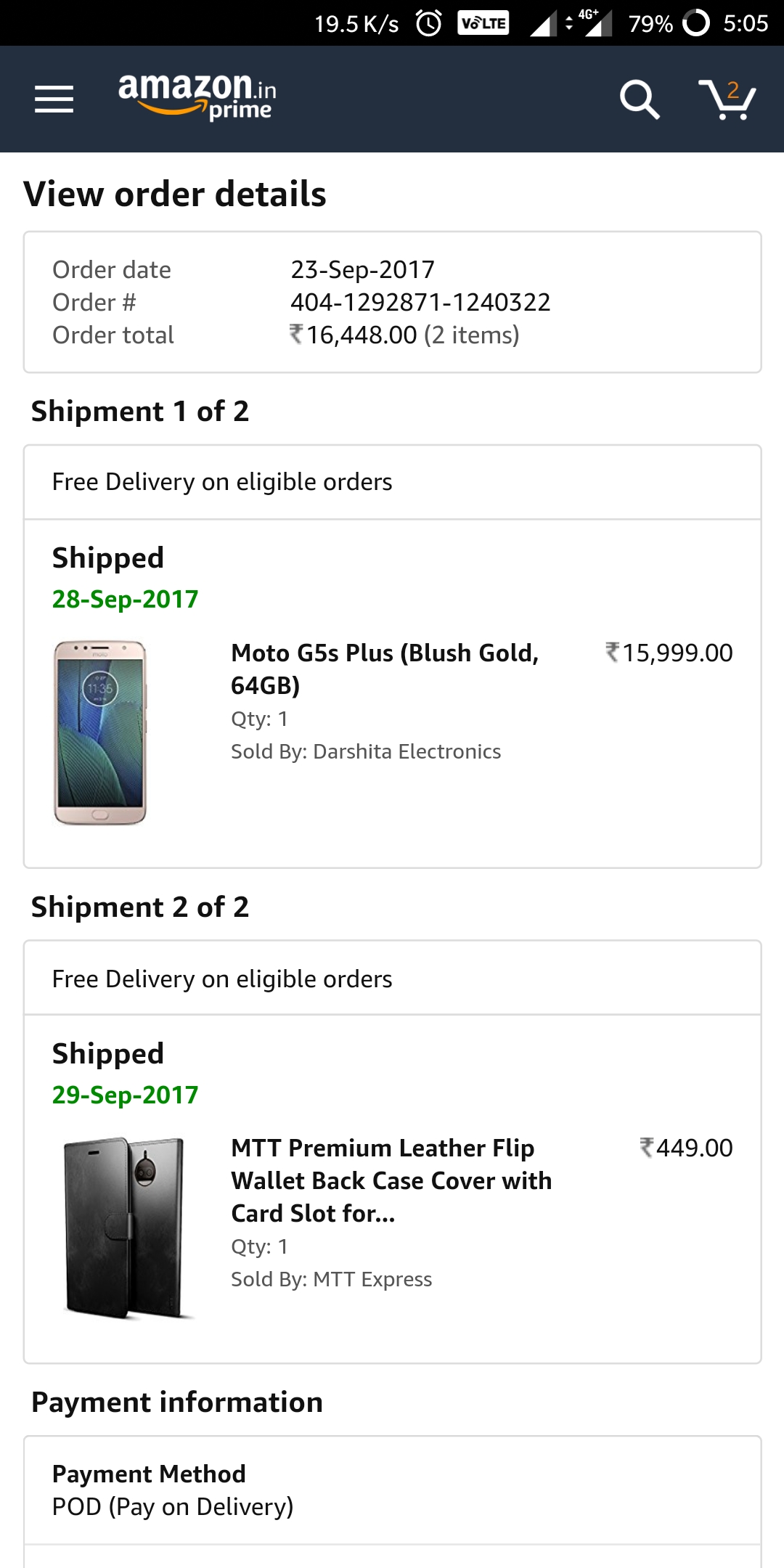The image size is (784, 1568).
Task: Tap the 4G+ signal strength icon
Action: tap(594, 23)
